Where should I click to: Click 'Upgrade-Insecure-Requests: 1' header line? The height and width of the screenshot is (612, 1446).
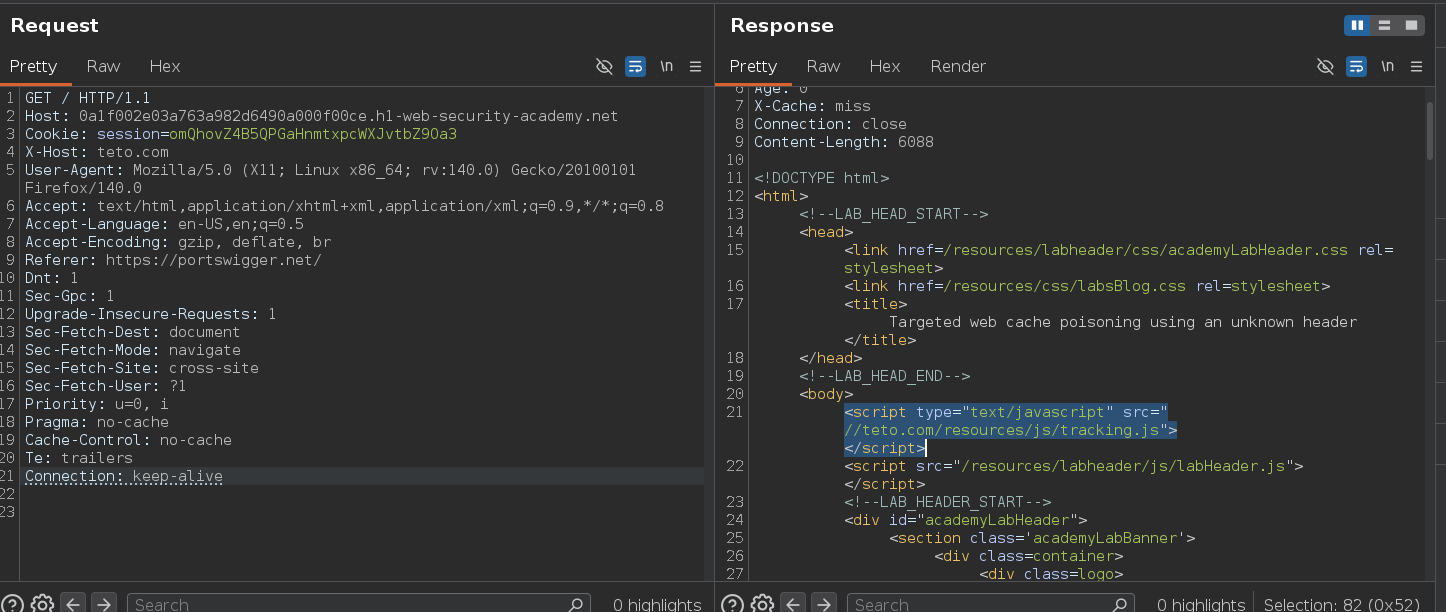(x=151, y=314)
